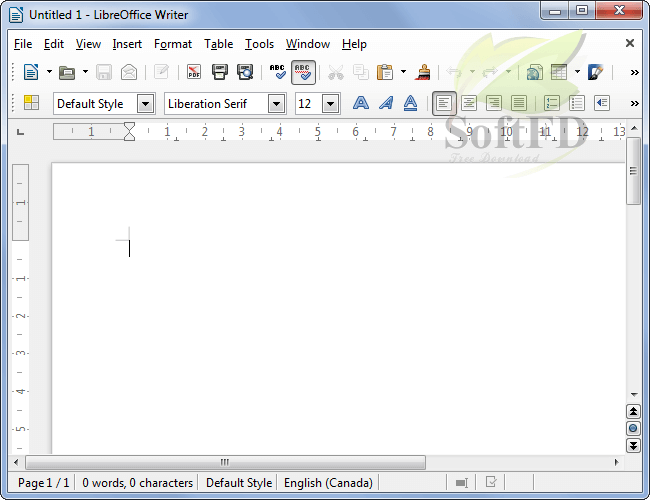
Task: Expand New document dropdown arrow
Action: pos(49,72)
